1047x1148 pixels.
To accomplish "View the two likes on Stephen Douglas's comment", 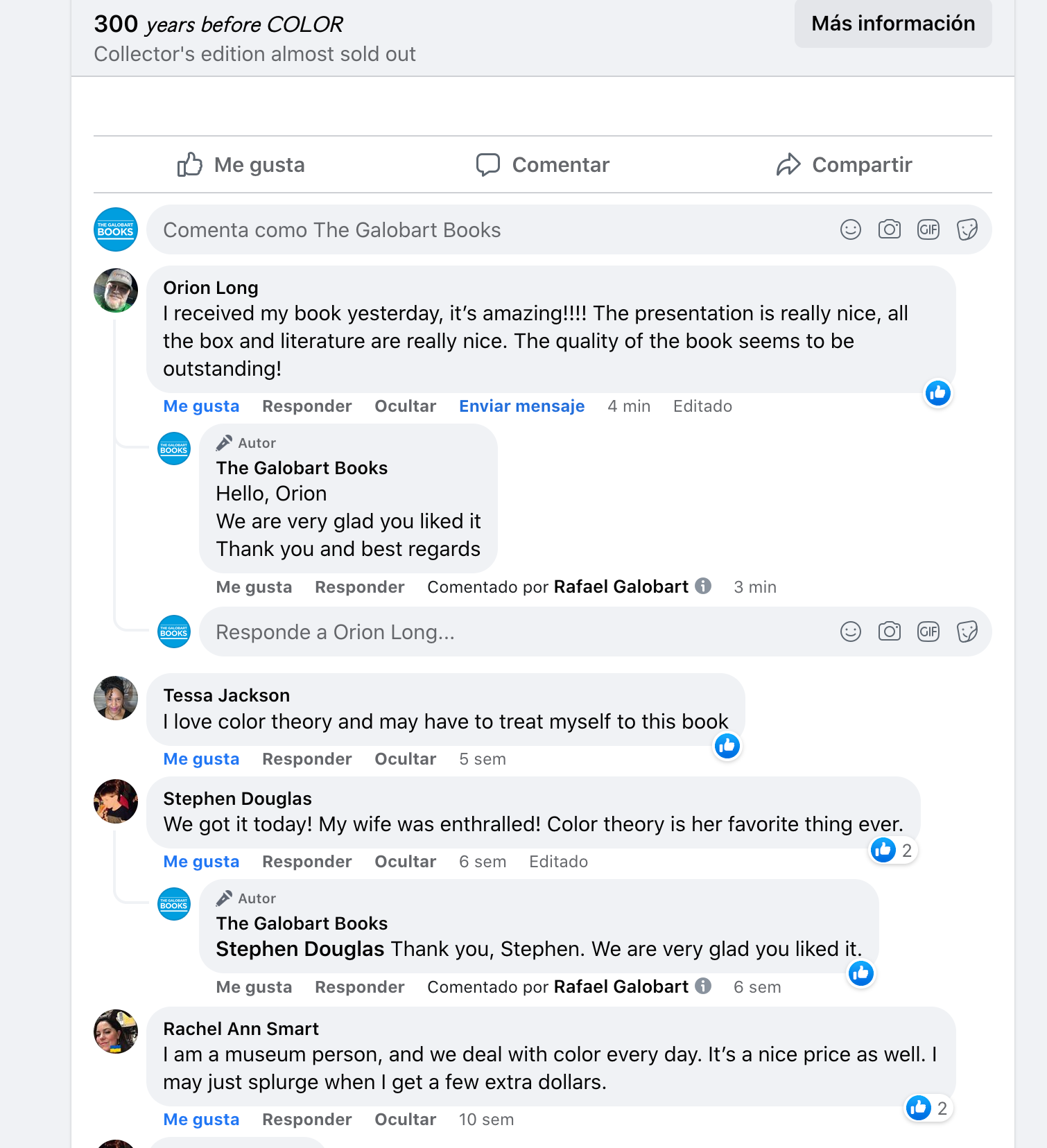I will tap(893, 850).
